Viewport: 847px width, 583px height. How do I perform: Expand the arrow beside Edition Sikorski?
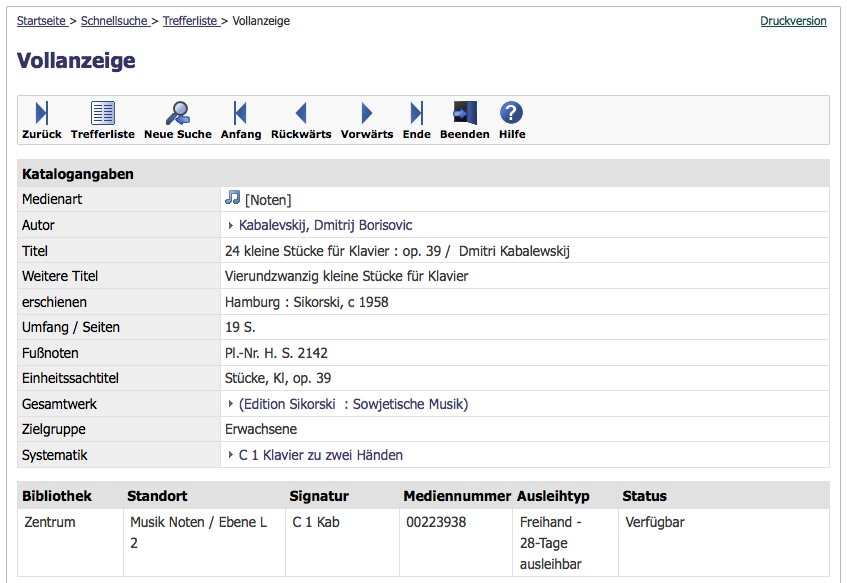(x=231, y=404)
